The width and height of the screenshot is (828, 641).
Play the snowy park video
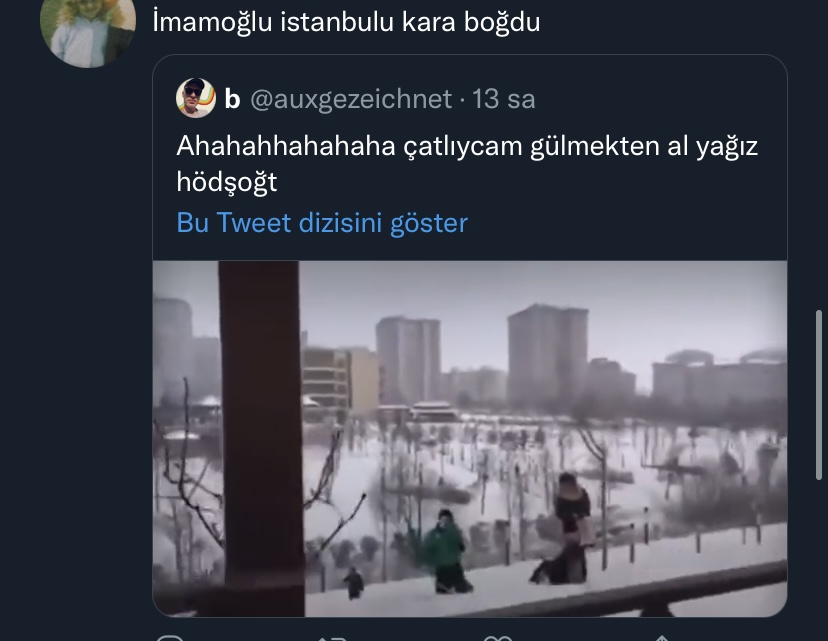[x=470, y=438]
